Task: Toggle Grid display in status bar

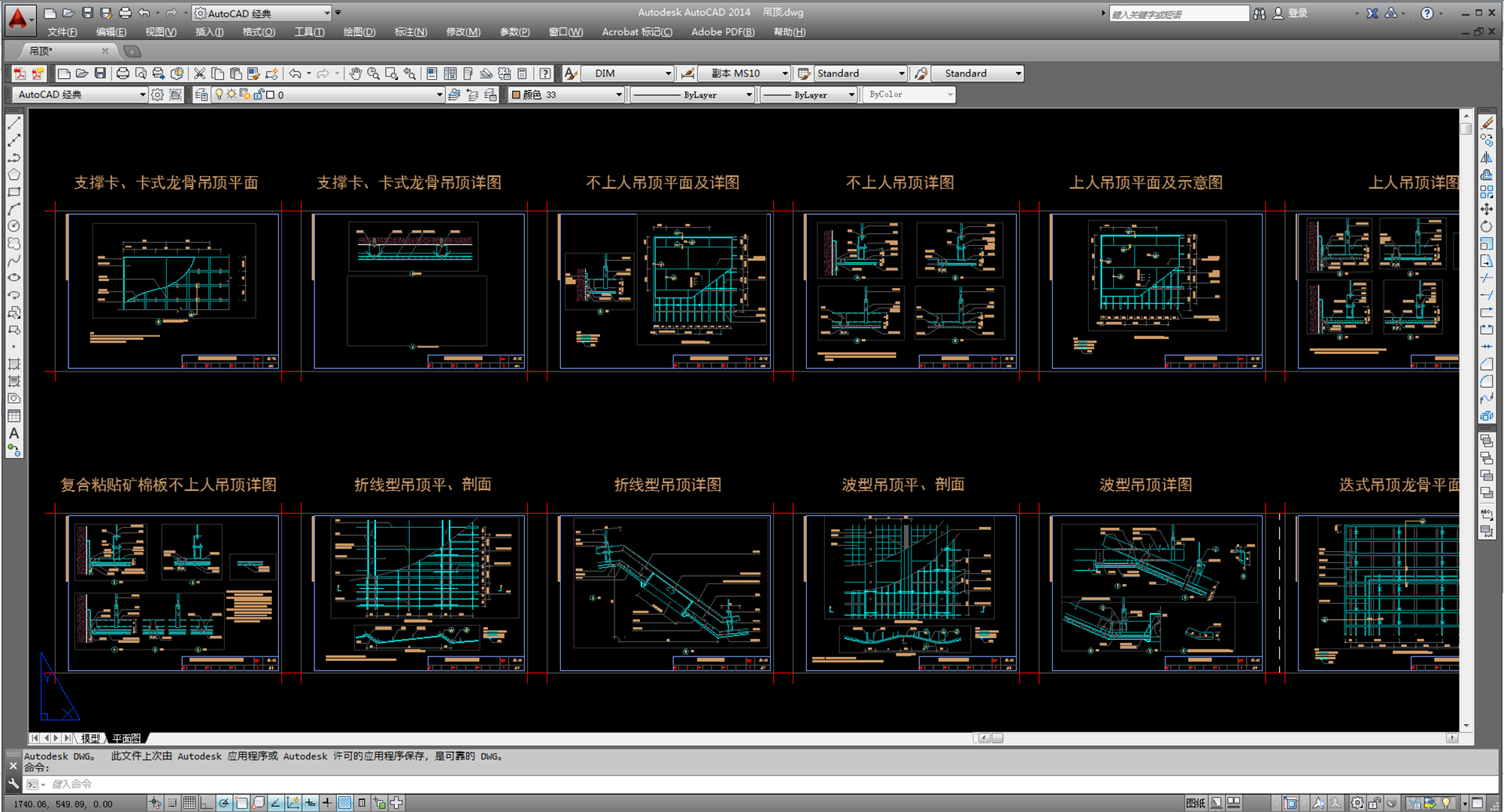Action: pyautogui.click(x=190, y=803)
